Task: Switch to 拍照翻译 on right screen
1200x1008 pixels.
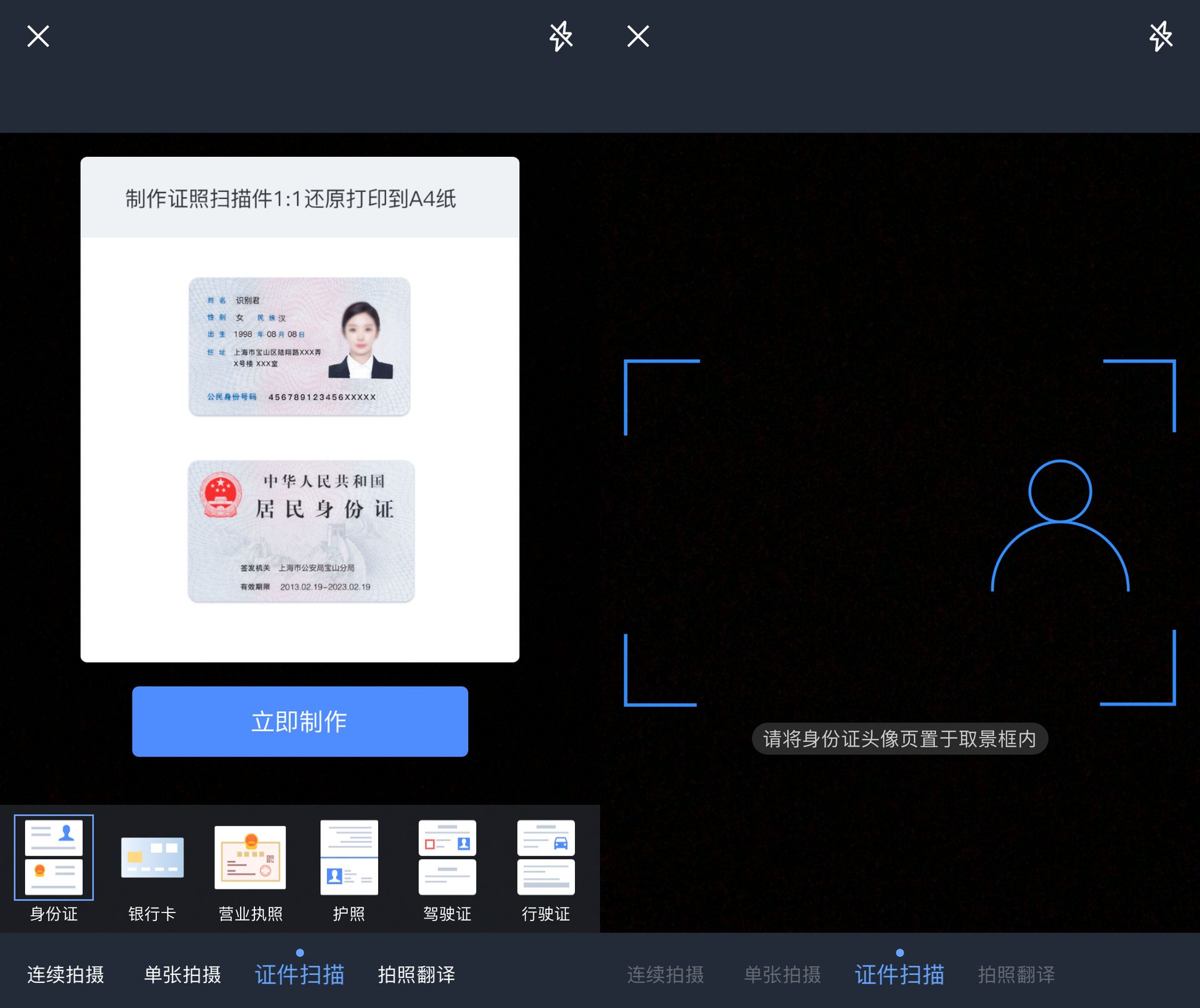Action: pos(1016,974)
